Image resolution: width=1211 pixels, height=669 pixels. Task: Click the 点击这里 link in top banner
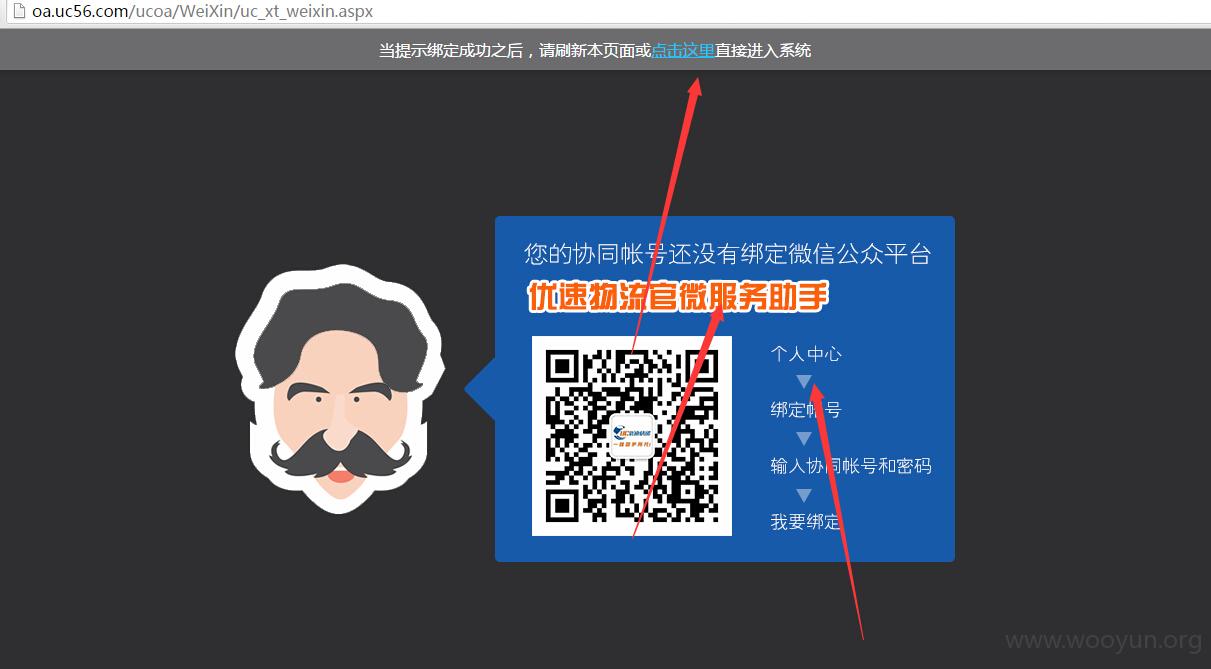[683, 50]
